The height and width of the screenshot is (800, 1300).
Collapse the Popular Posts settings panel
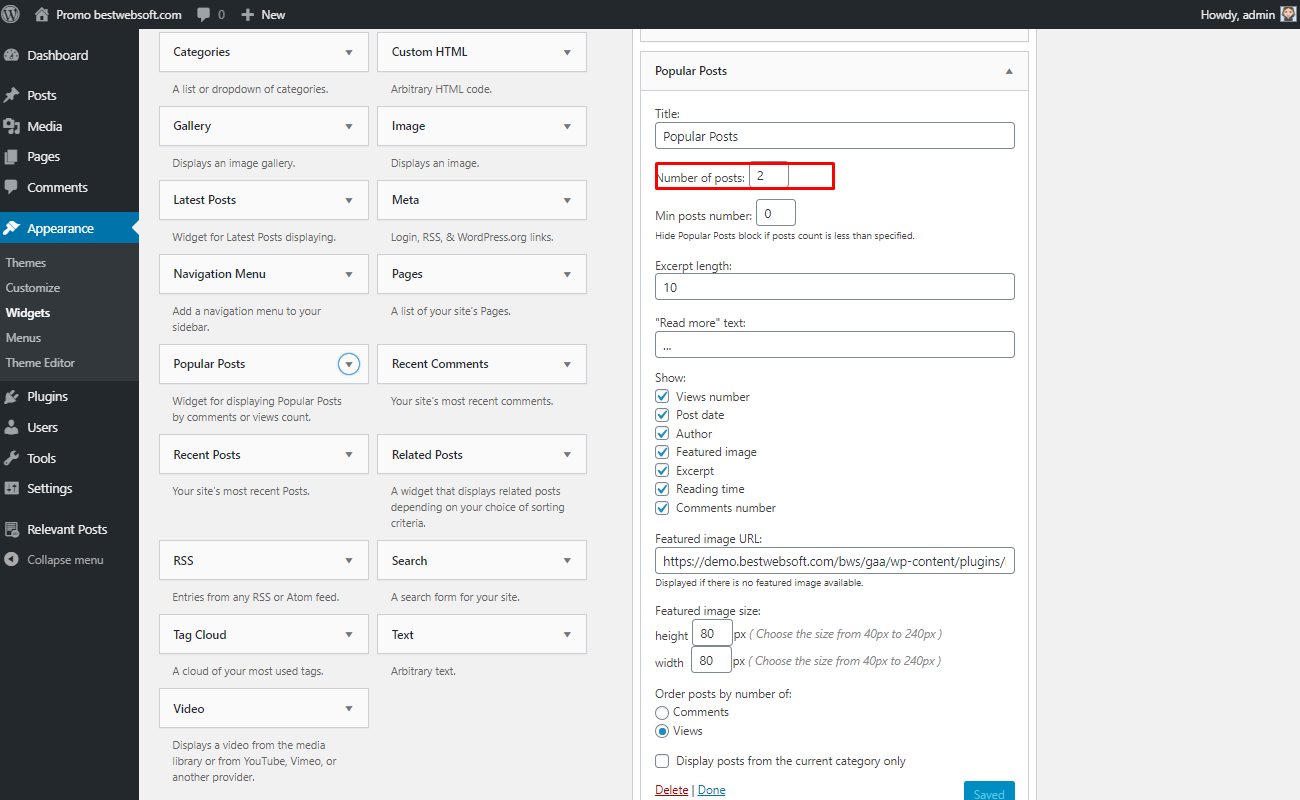(x=1009, y=71)
